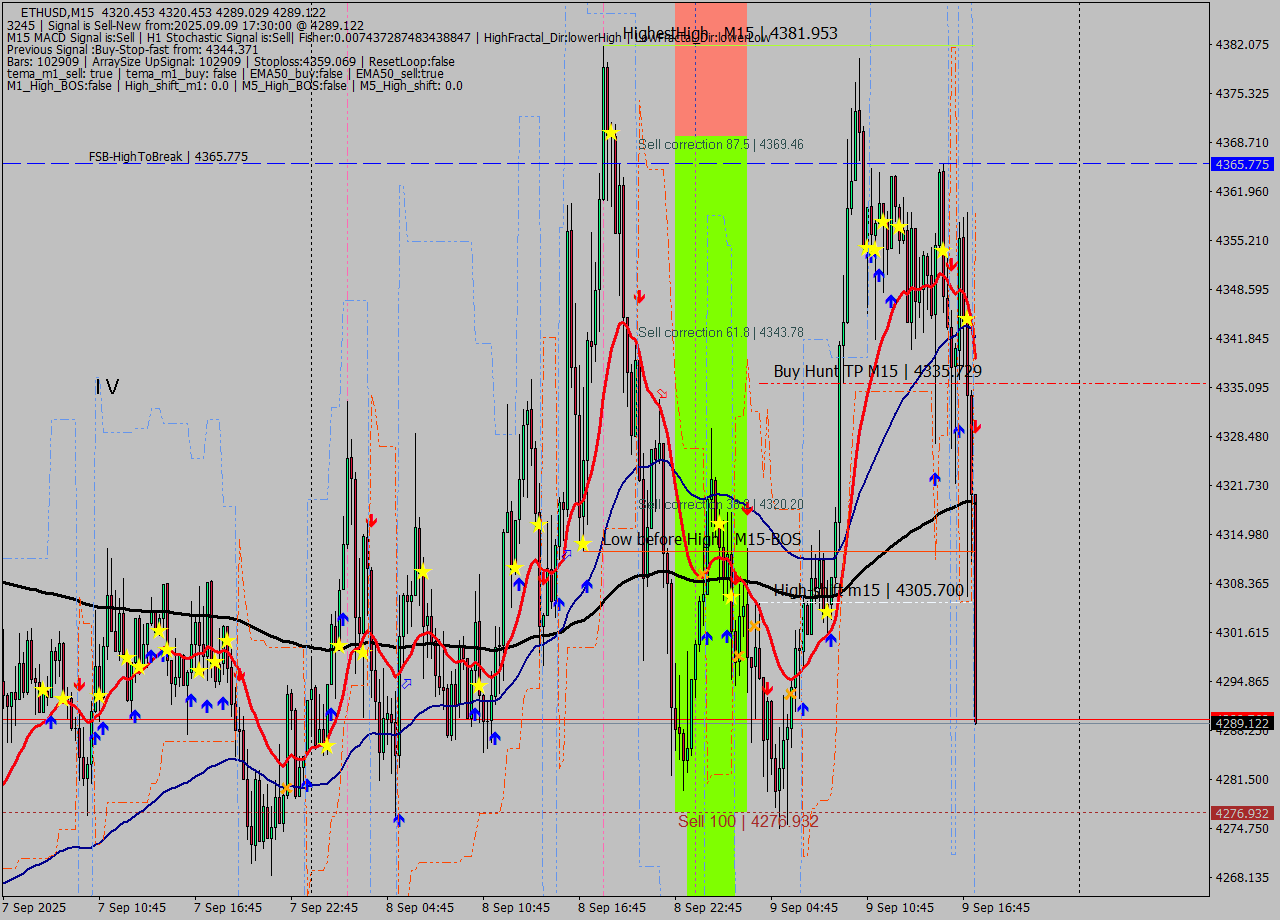Screen dimensions: 1280x920
Task: Click the small red hollow arrow marker near 4334
Action: tap(661, 394)
